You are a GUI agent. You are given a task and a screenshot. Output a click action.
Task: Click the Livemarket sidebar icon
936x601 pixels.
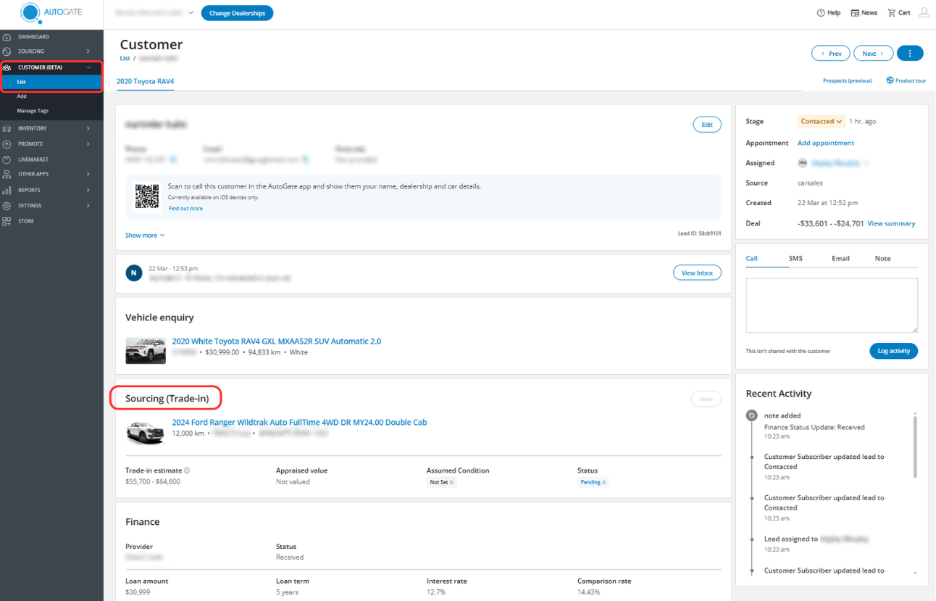tap(7, 159)
